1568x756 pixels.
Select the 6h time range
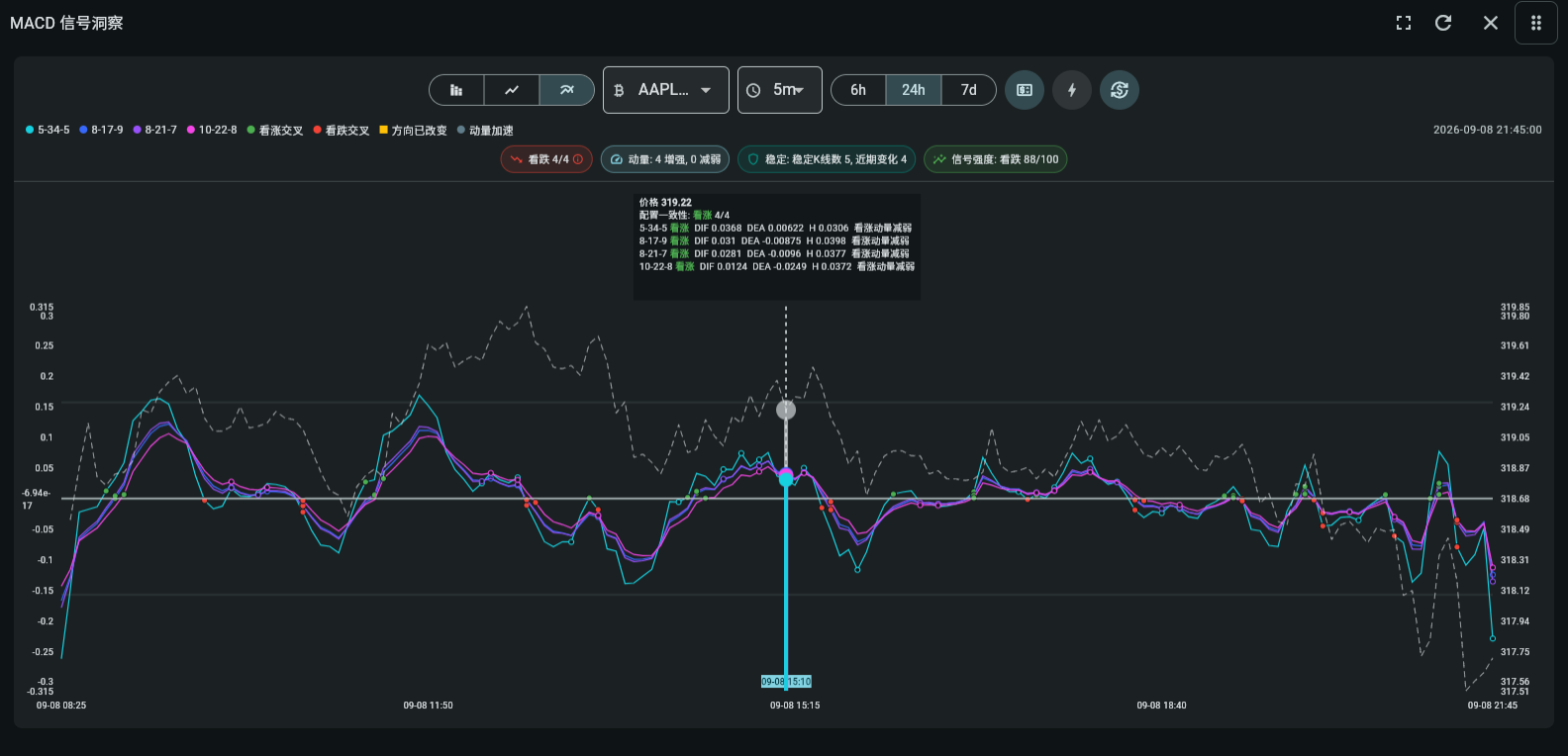858,90
